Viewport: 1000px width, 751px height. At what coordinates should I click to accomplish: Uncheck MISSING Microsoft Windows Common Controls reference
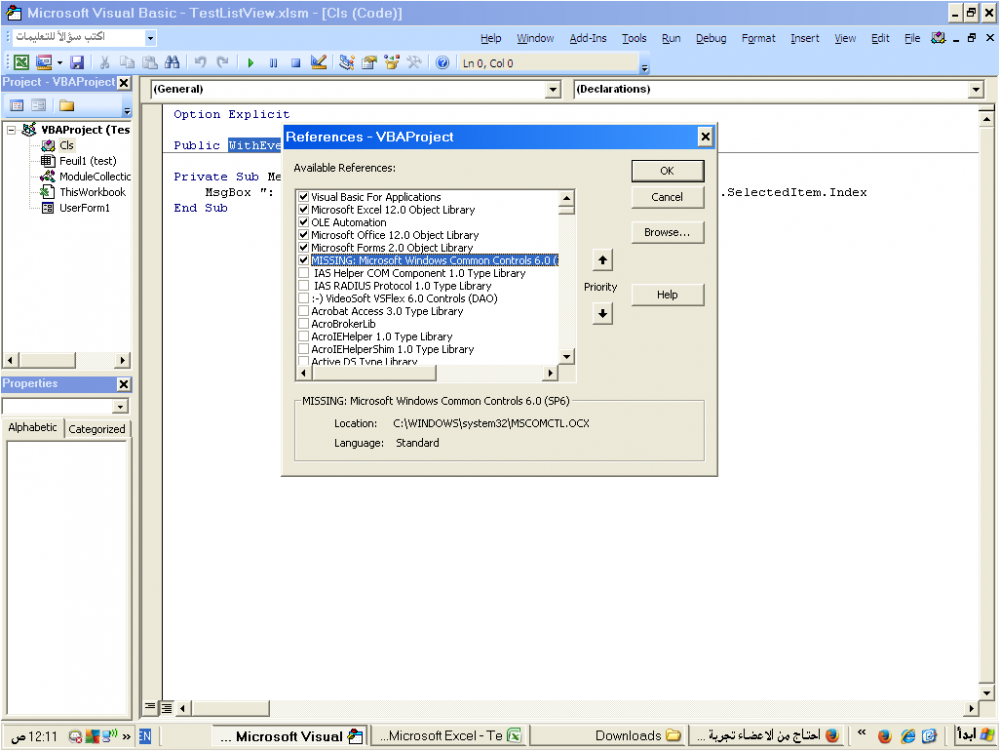[304, 260]
